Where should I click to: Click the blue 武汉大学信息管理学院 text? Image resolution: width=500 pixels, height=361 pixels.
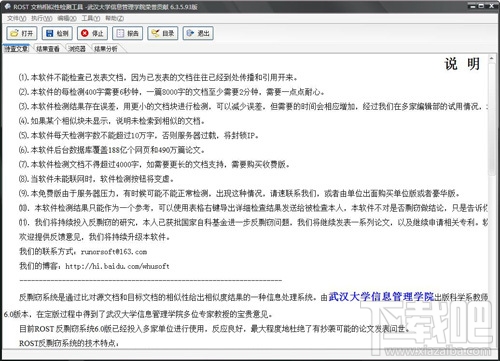coord(381,296)
